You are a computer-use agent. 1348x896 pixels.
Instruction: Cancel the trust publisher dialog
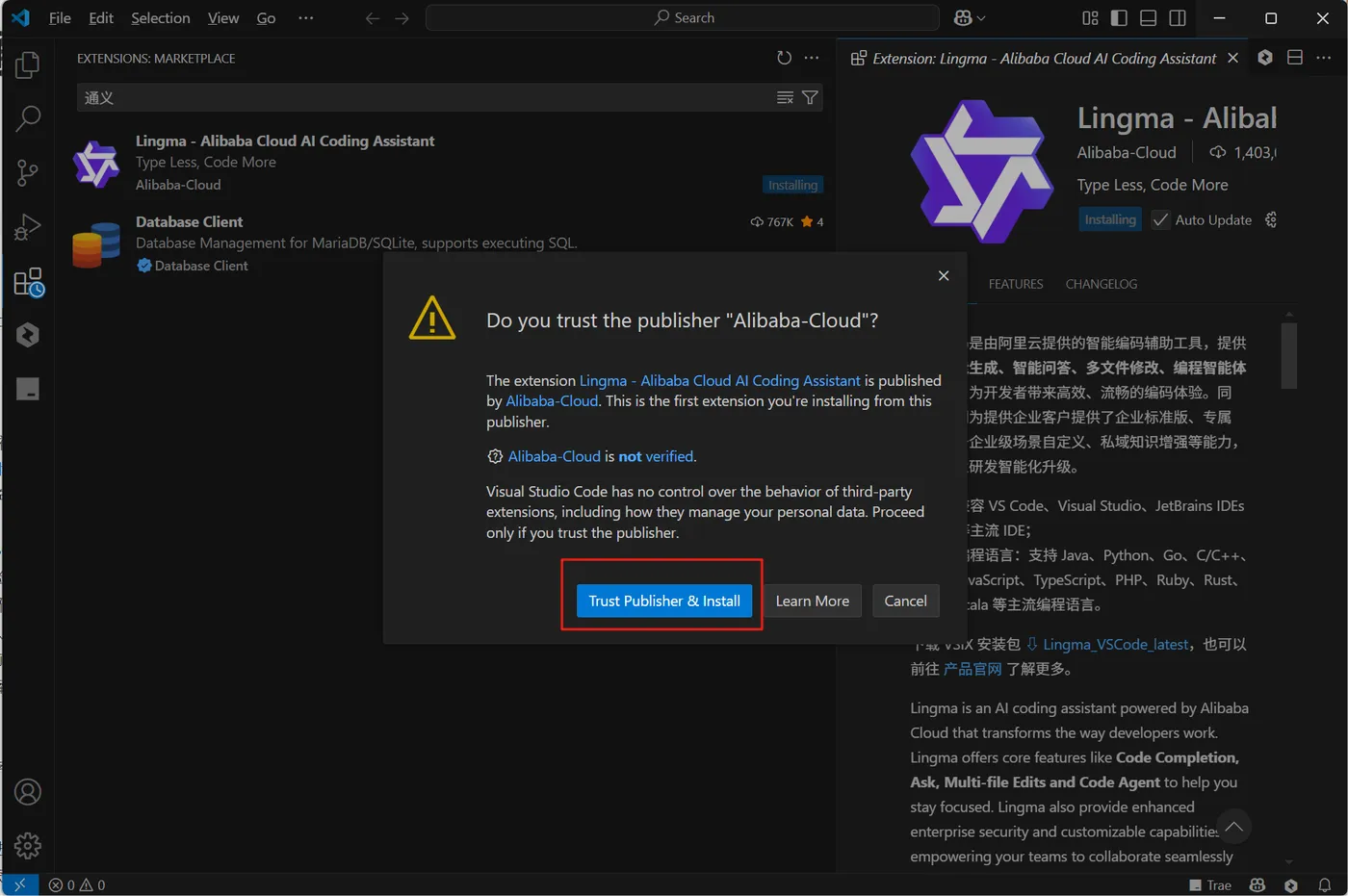click(x=905, y=601)
